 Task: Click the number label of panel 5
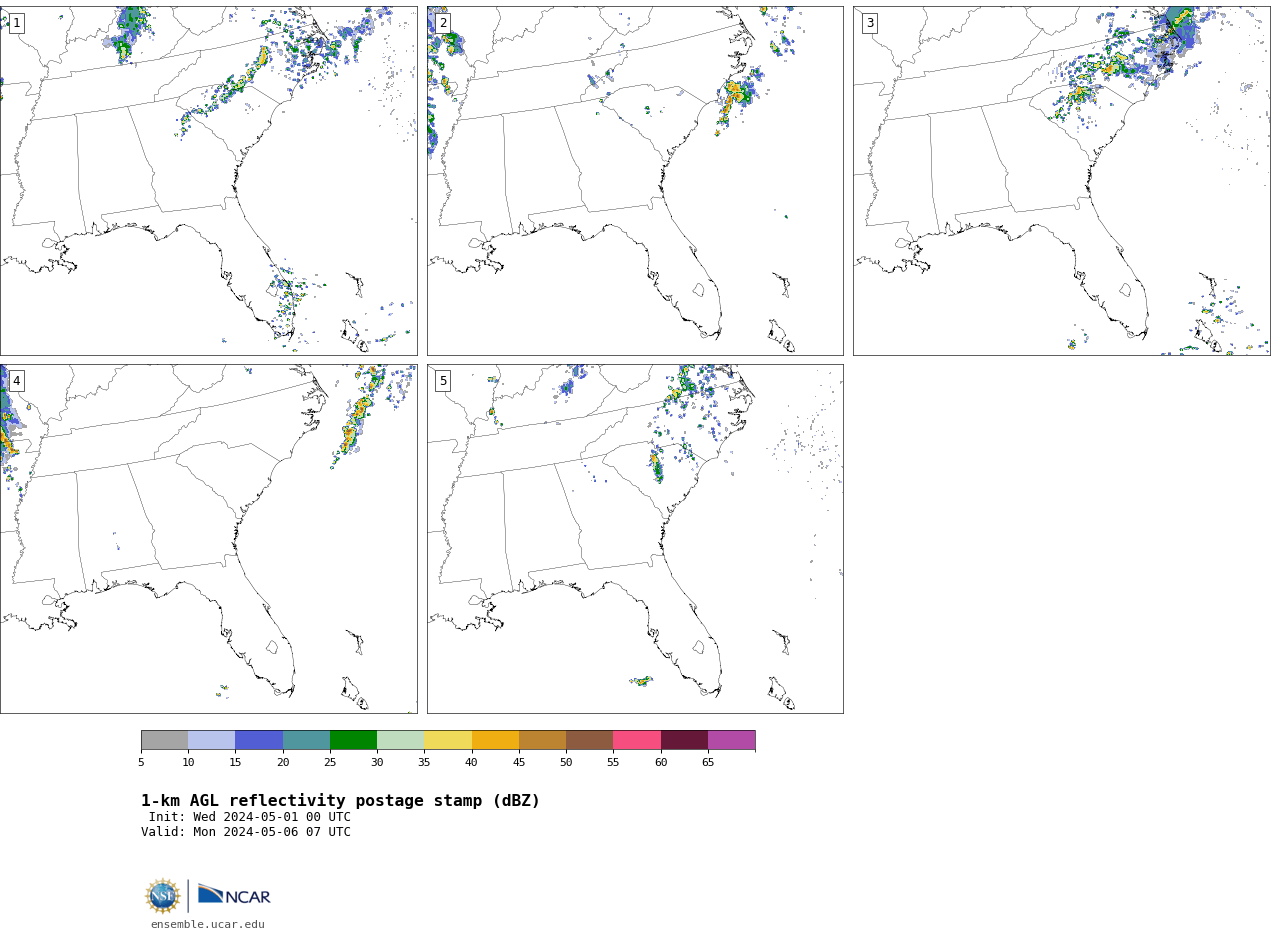[x=443, y=381]
